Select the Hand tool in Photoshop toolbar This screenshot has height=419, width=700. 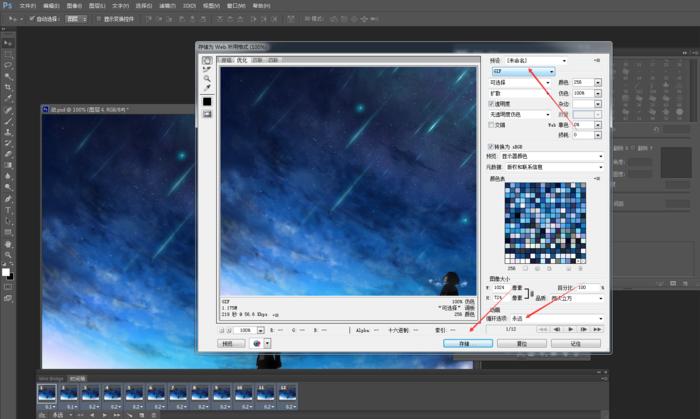click(x=8, y=244)
